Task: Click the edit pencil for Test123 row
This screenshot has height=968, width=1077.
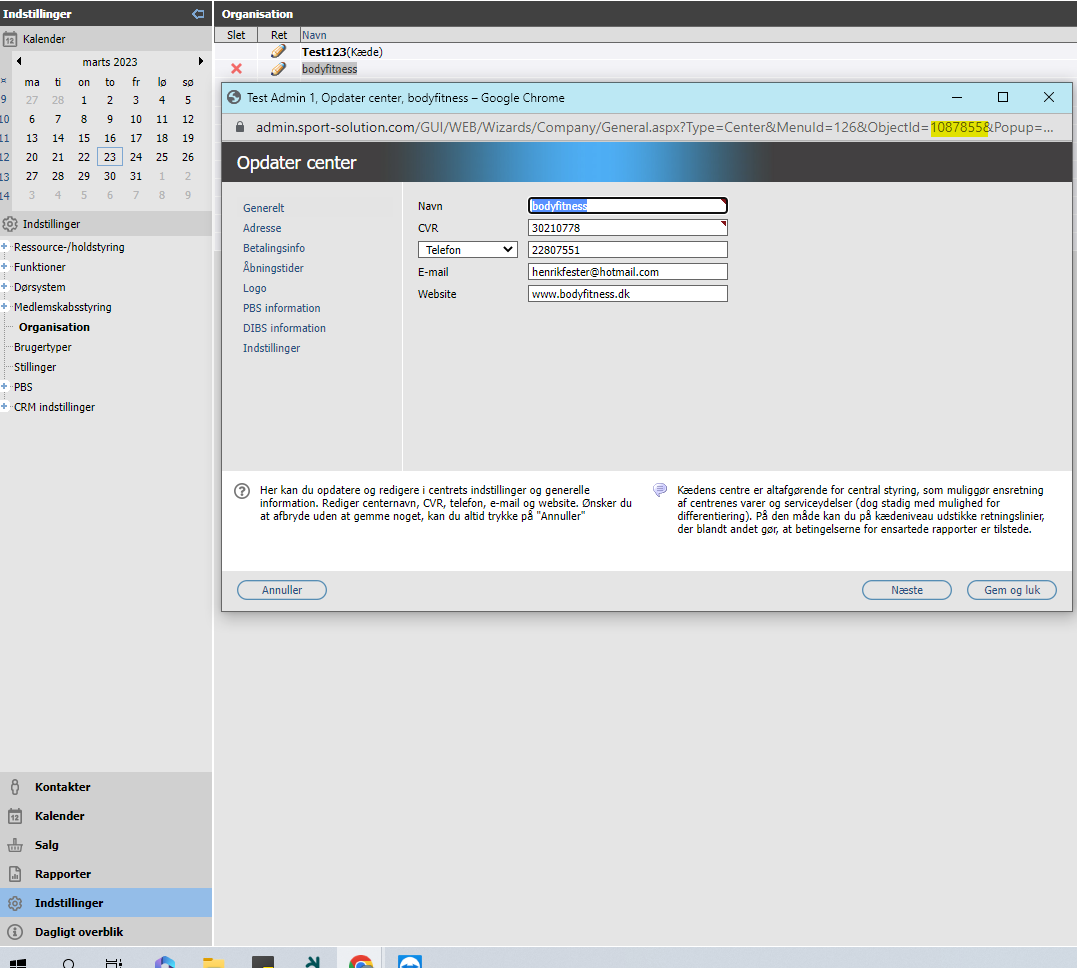Action: [x=278, y=52]
